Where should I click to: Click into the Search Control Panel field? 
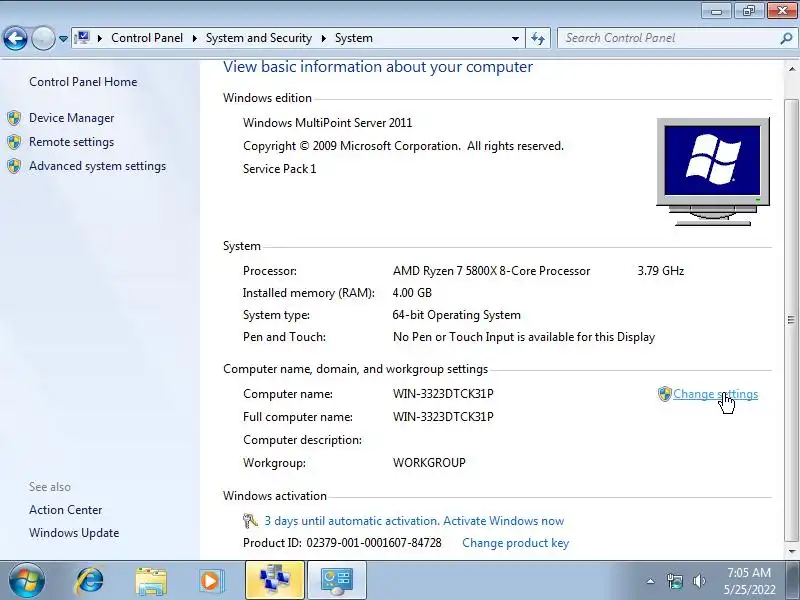tap(668, 38)
